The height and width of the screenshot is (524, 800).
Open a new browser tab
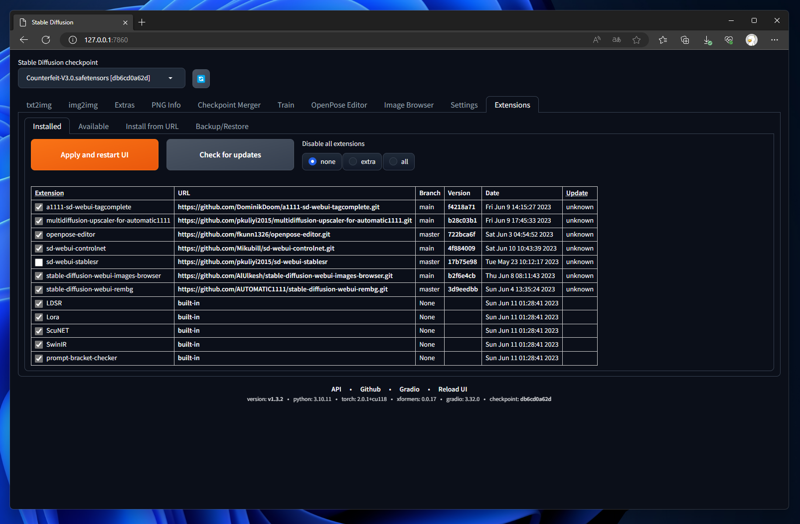tap(142, 22)
